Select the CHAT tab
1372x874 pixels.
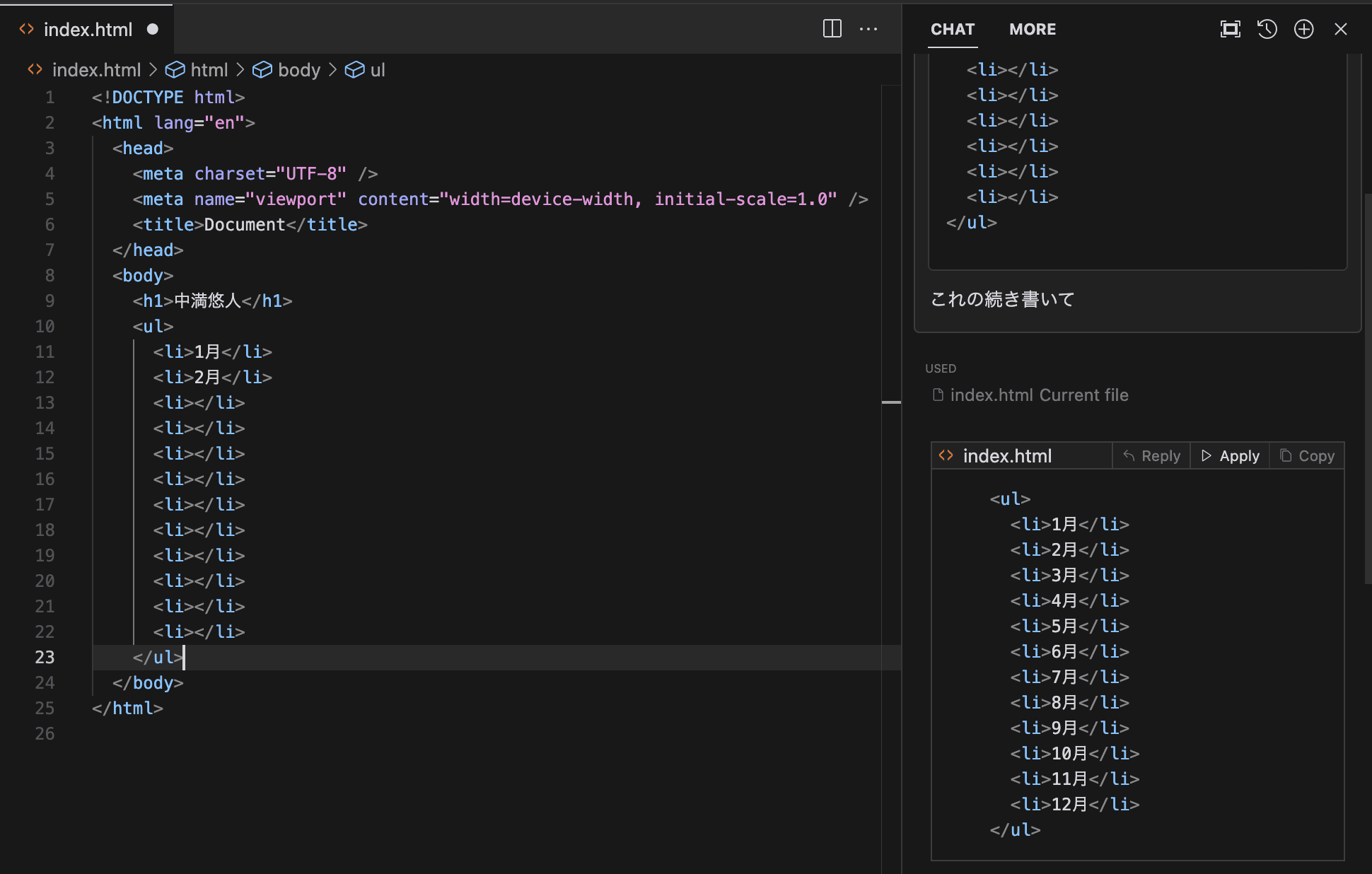(x=952, y=29)
